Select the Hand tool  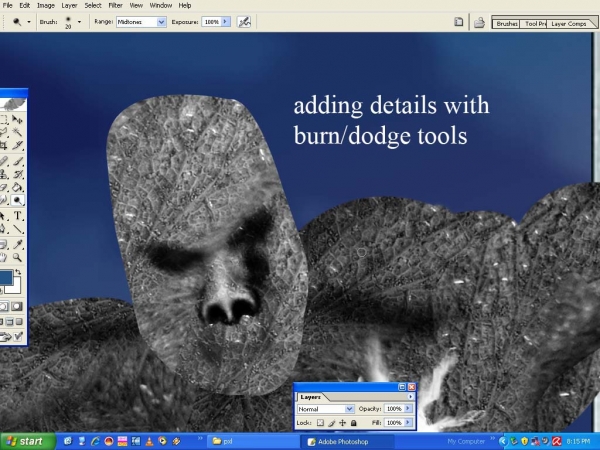click(4, 257)
